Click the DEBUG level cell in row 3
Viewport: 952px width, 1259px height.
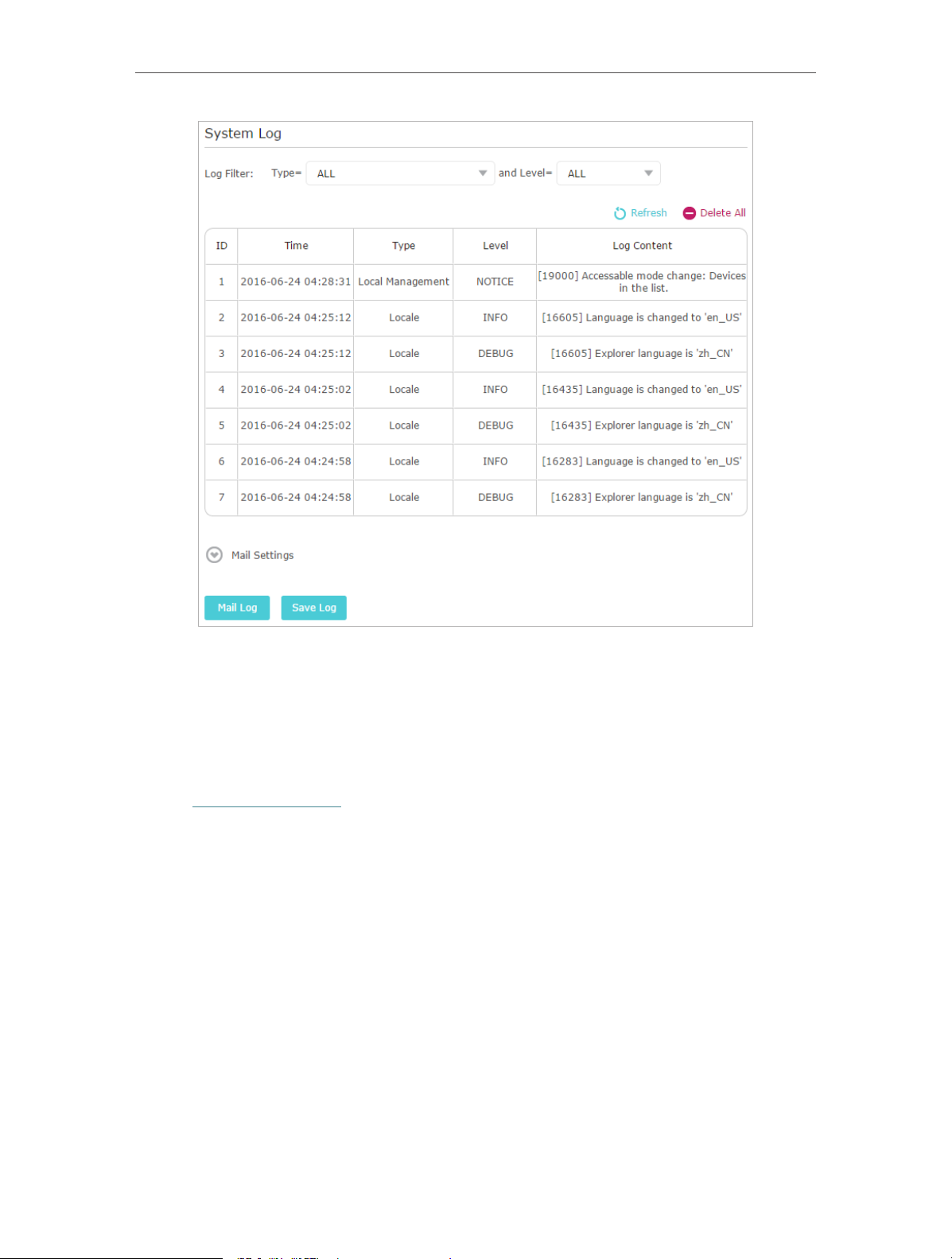495,353
